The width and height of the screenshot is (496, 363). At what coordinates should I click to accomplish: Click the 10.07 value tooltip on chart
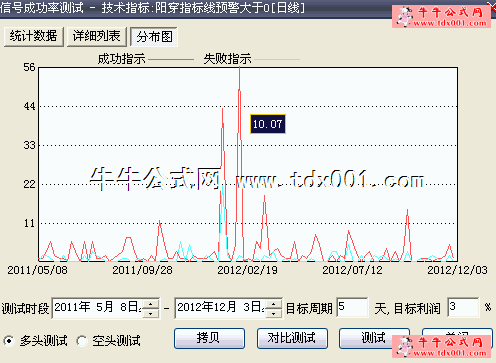click(x=268, y=124)
